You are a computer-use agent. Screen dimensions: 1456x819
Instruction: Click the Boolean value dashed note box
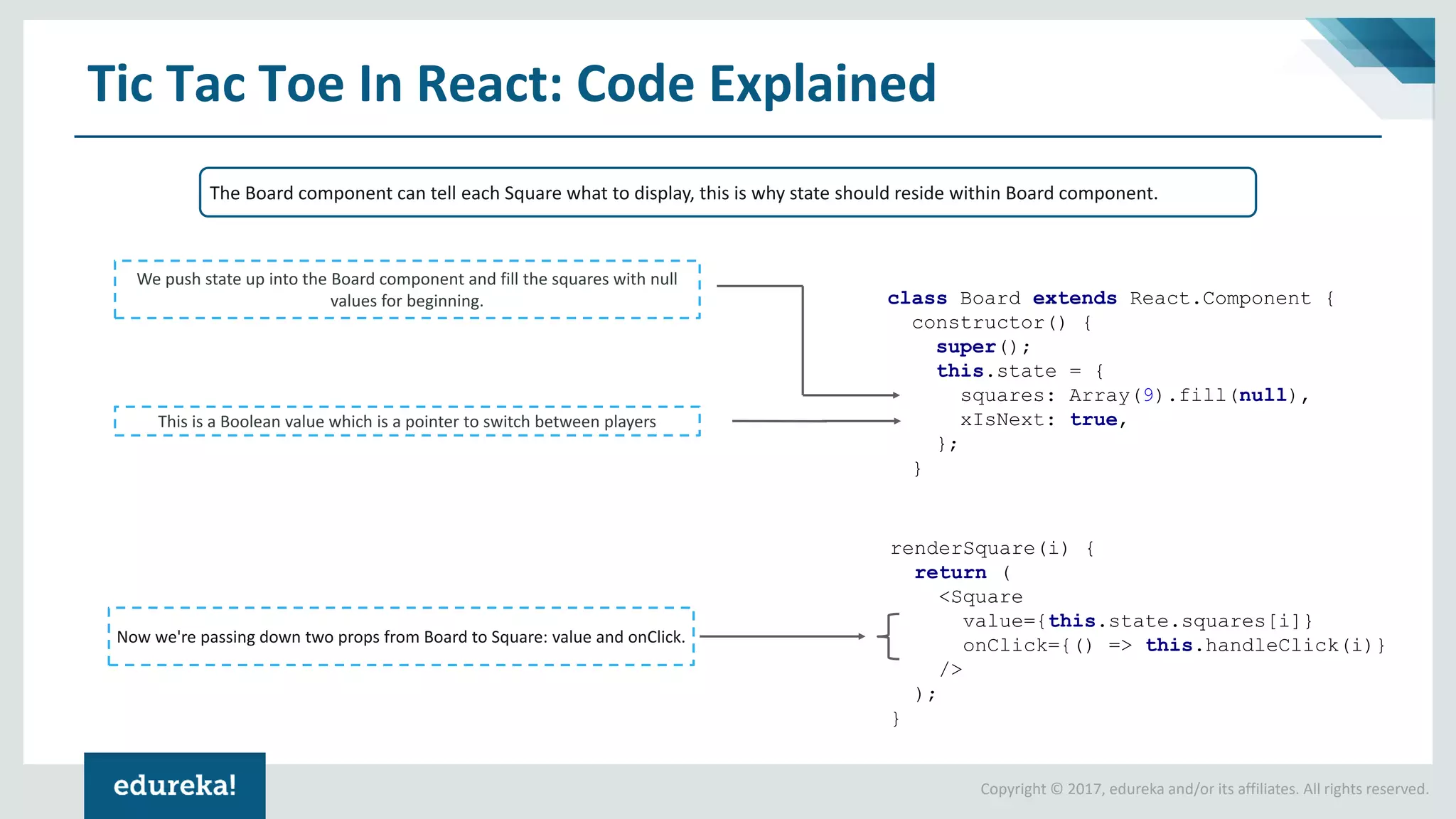(407, 422)
